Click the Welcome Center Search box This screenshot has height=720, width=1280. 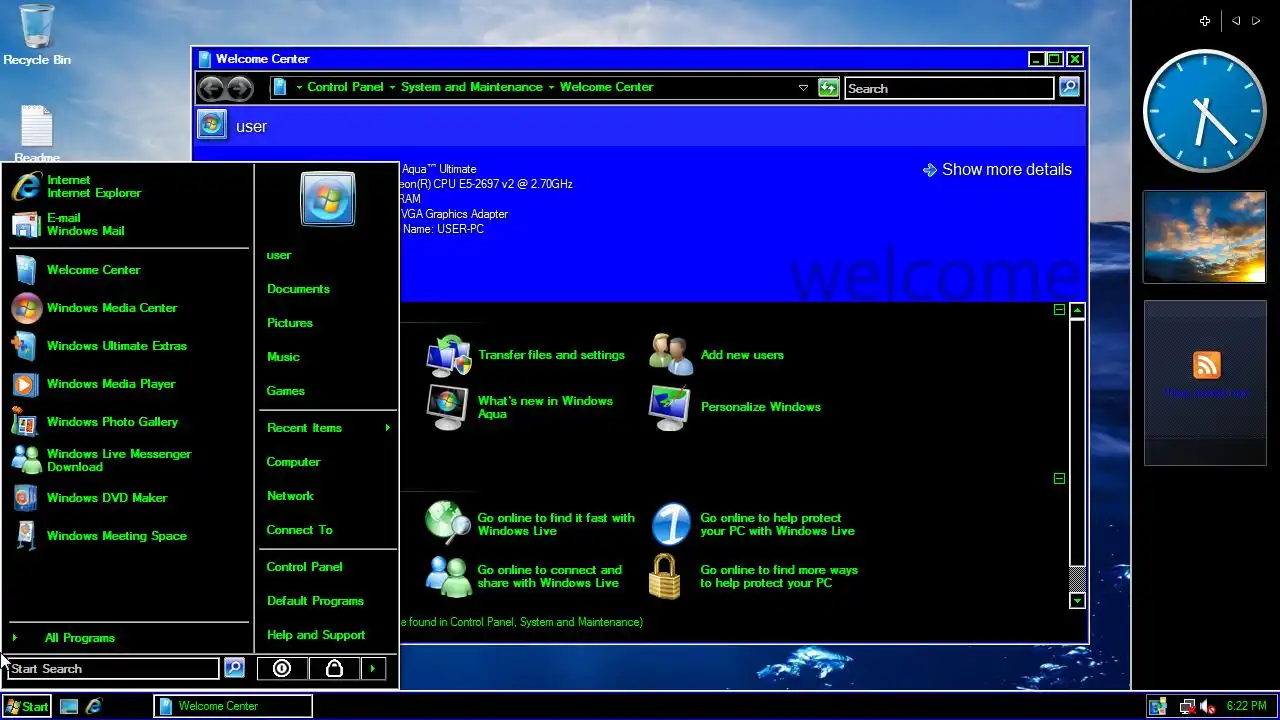949,88
